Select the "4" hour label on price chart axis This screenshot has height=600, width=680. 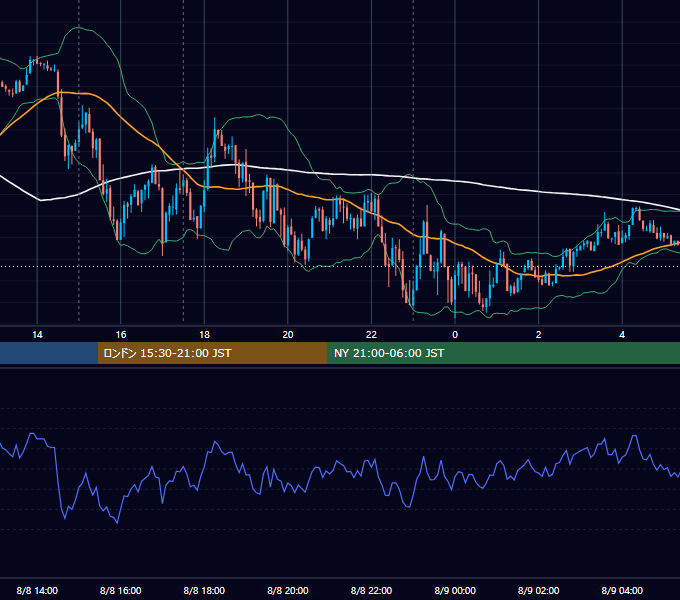point(622,335)
